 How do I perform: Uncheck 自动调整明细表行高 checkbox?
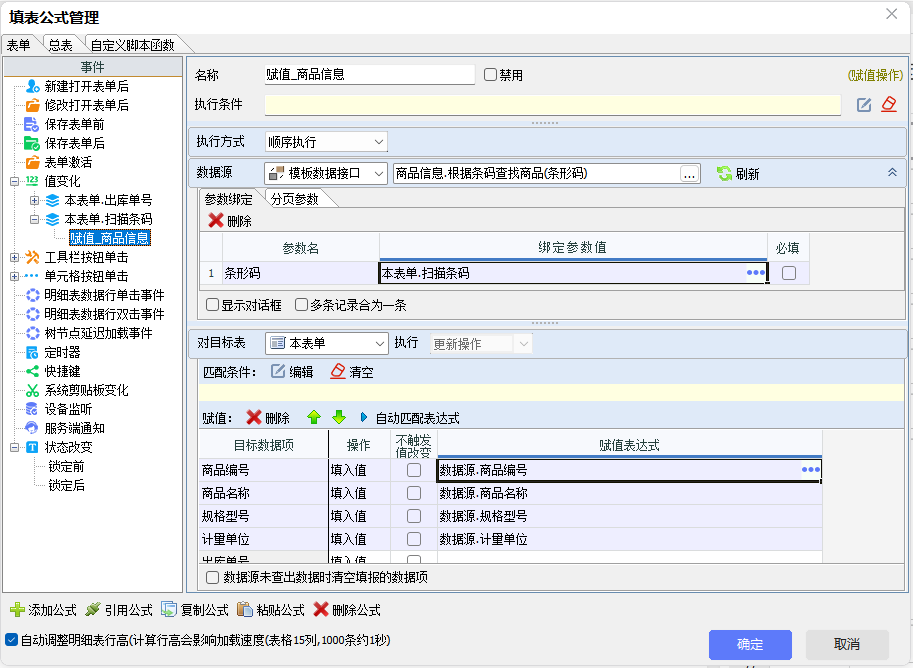point(11,640)
